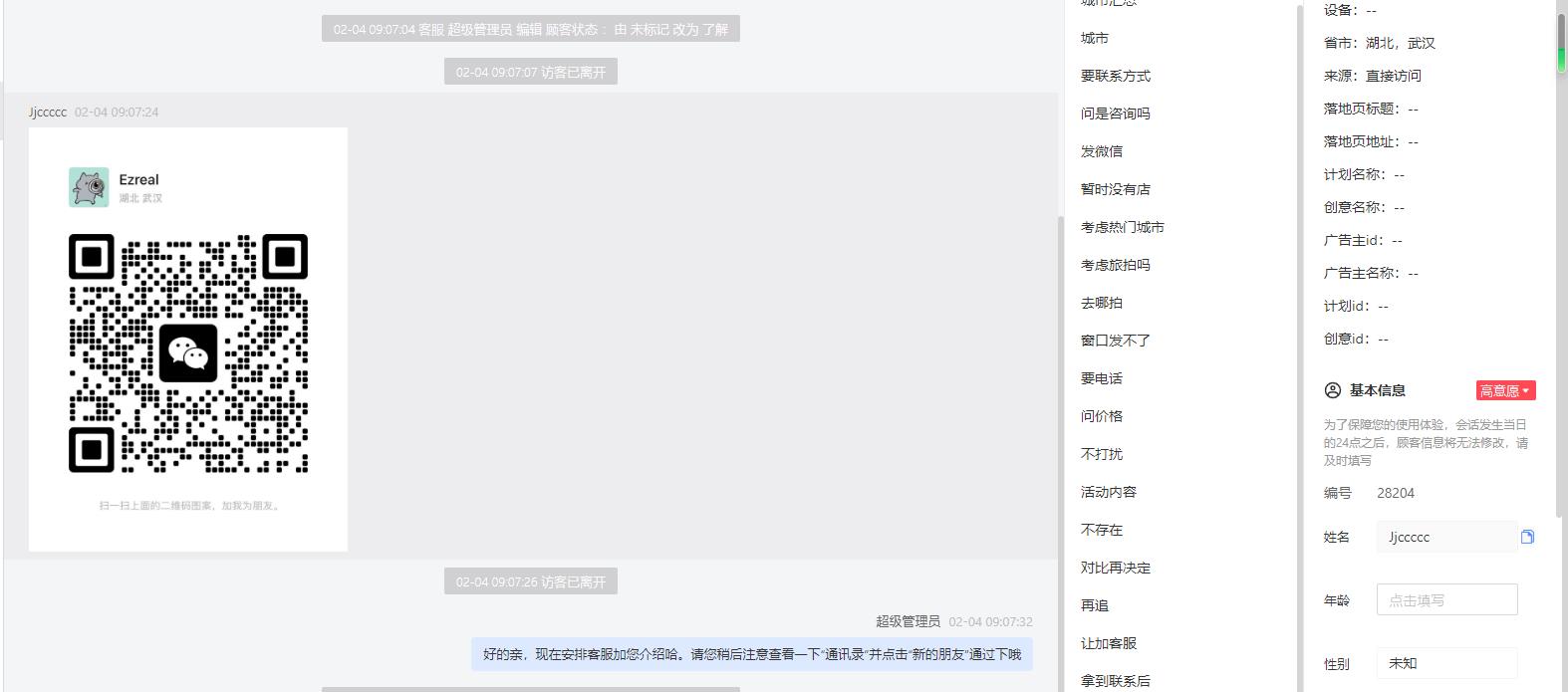Select quick reply 拿到联系方式后
The image size is (1568, 692).
pyautogui.click(x=1116, y=681)
